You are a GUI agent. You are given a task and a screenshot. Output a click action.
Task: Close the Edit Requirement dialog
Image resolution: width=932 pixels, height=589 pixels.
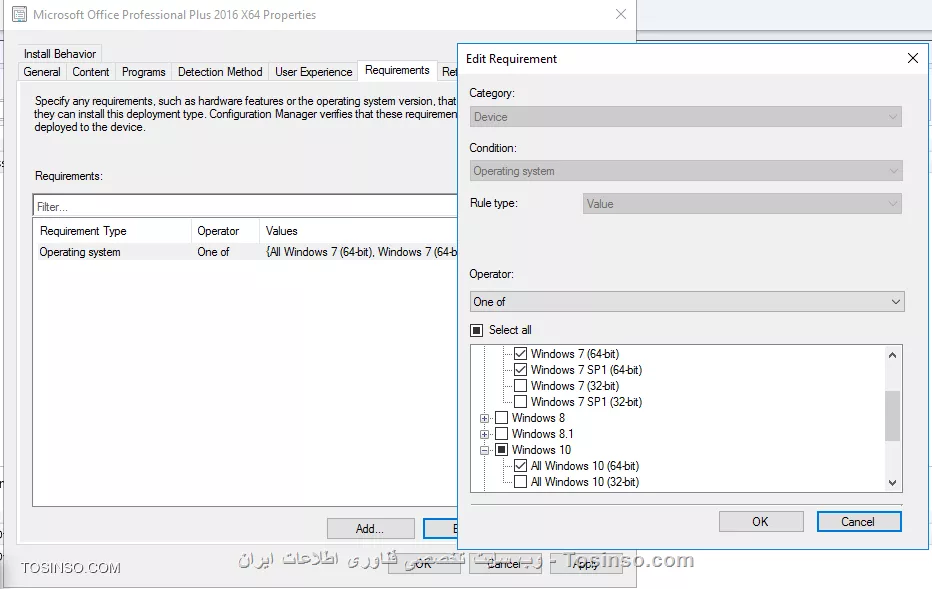(x=913, y=58)
